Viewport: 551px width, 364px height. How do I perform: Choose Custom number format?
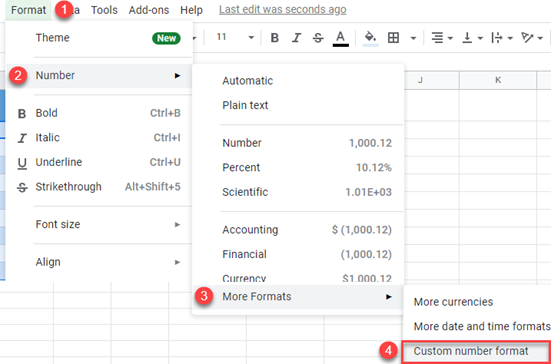point(476,351)
